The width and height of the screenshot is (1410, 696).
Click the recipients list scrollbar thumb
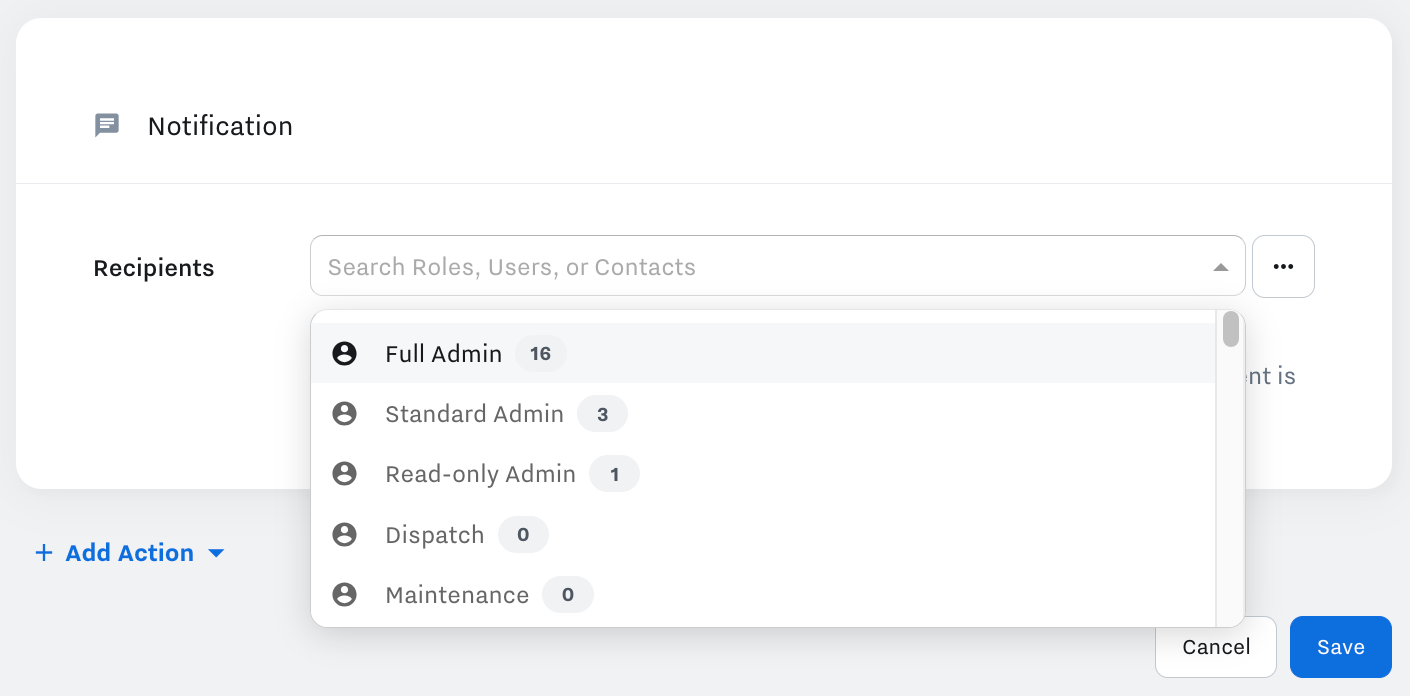[x=1231, y=329]
